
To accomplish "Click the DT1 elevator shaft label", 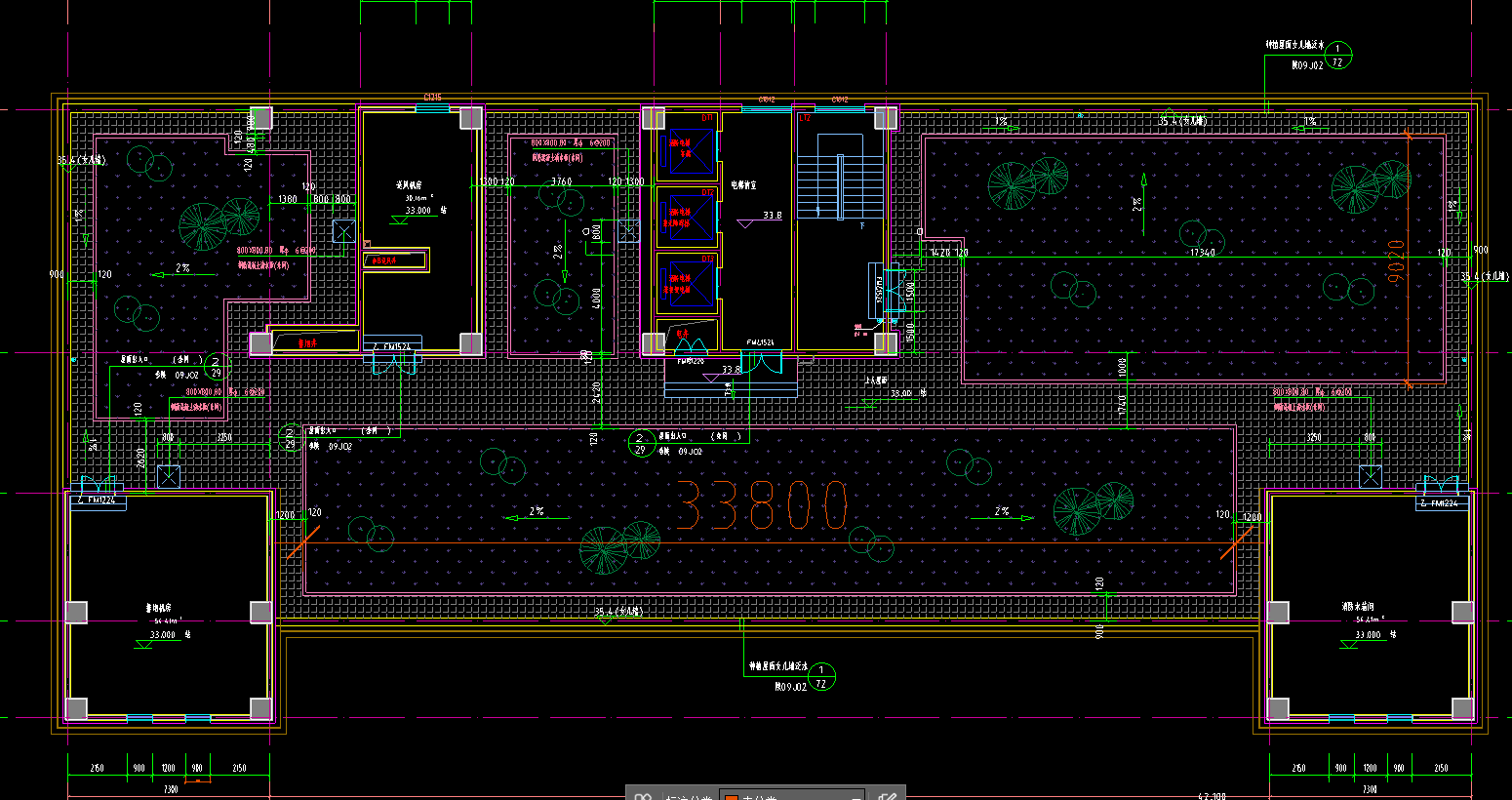I will click(x=708, y=118).
